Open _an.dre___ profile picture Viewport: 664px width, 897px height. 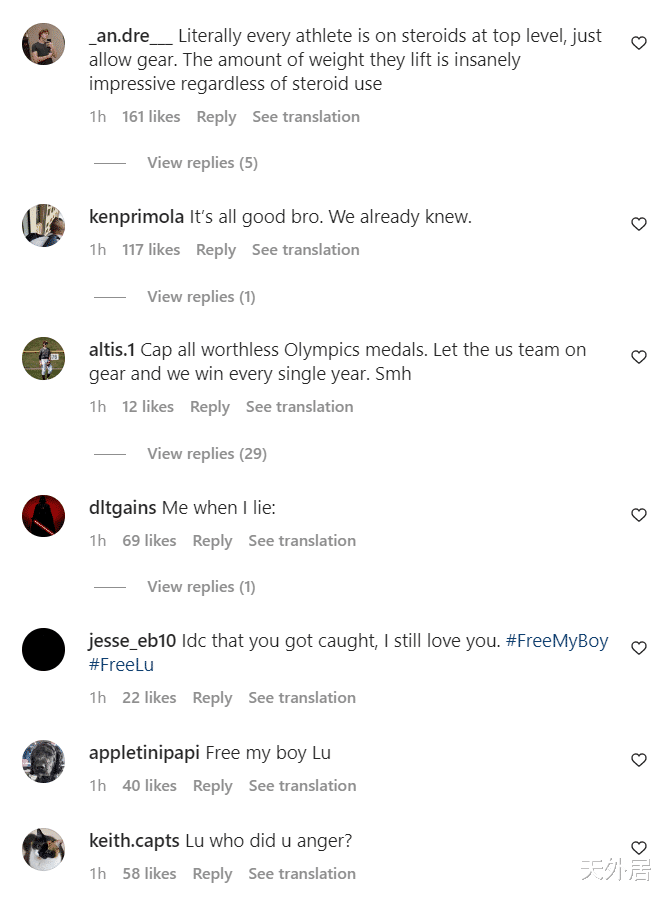click(43, 44)
